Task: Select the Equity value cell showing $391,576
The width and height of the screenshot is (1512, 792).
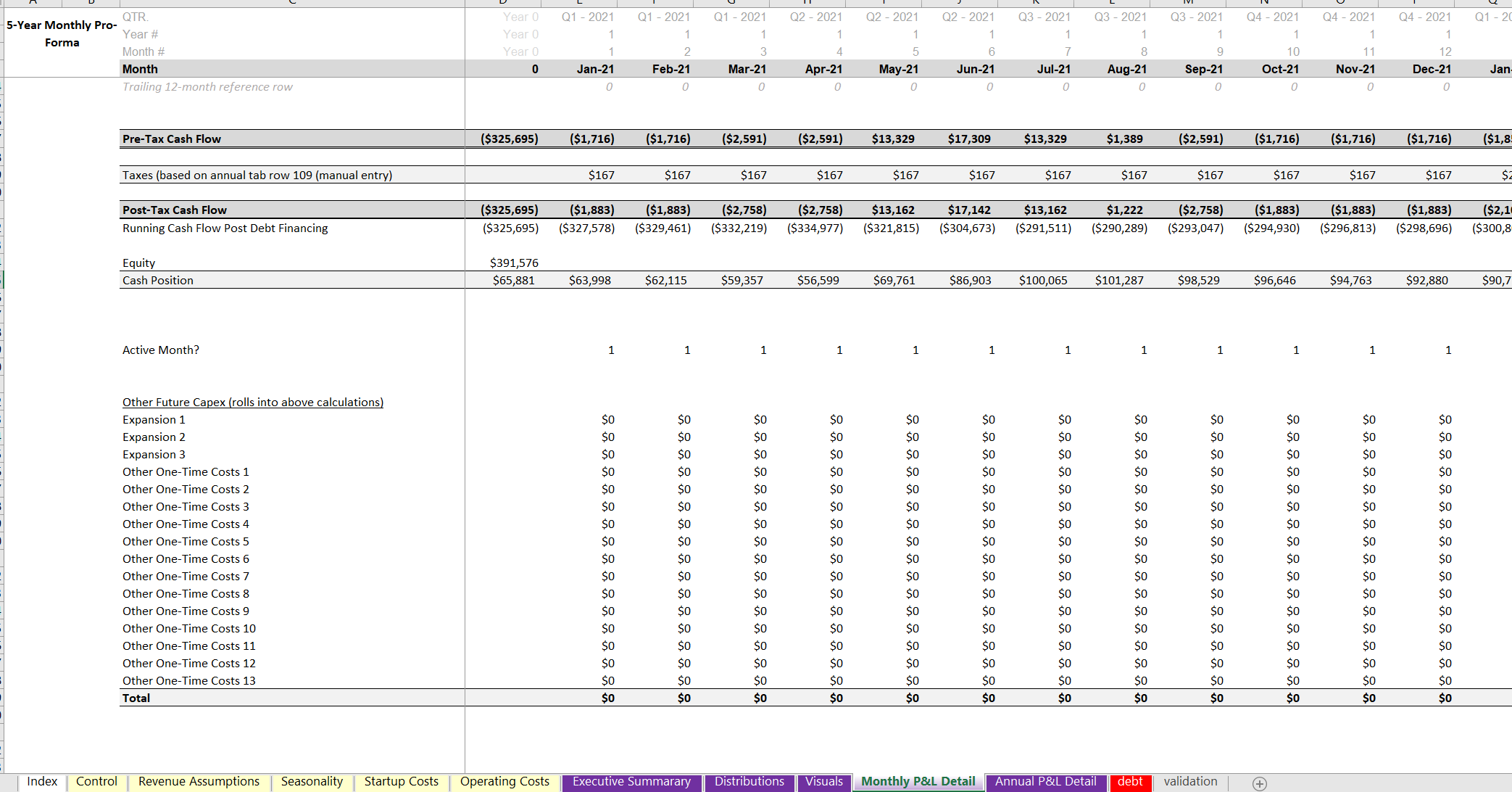Action: coord(515,263)
